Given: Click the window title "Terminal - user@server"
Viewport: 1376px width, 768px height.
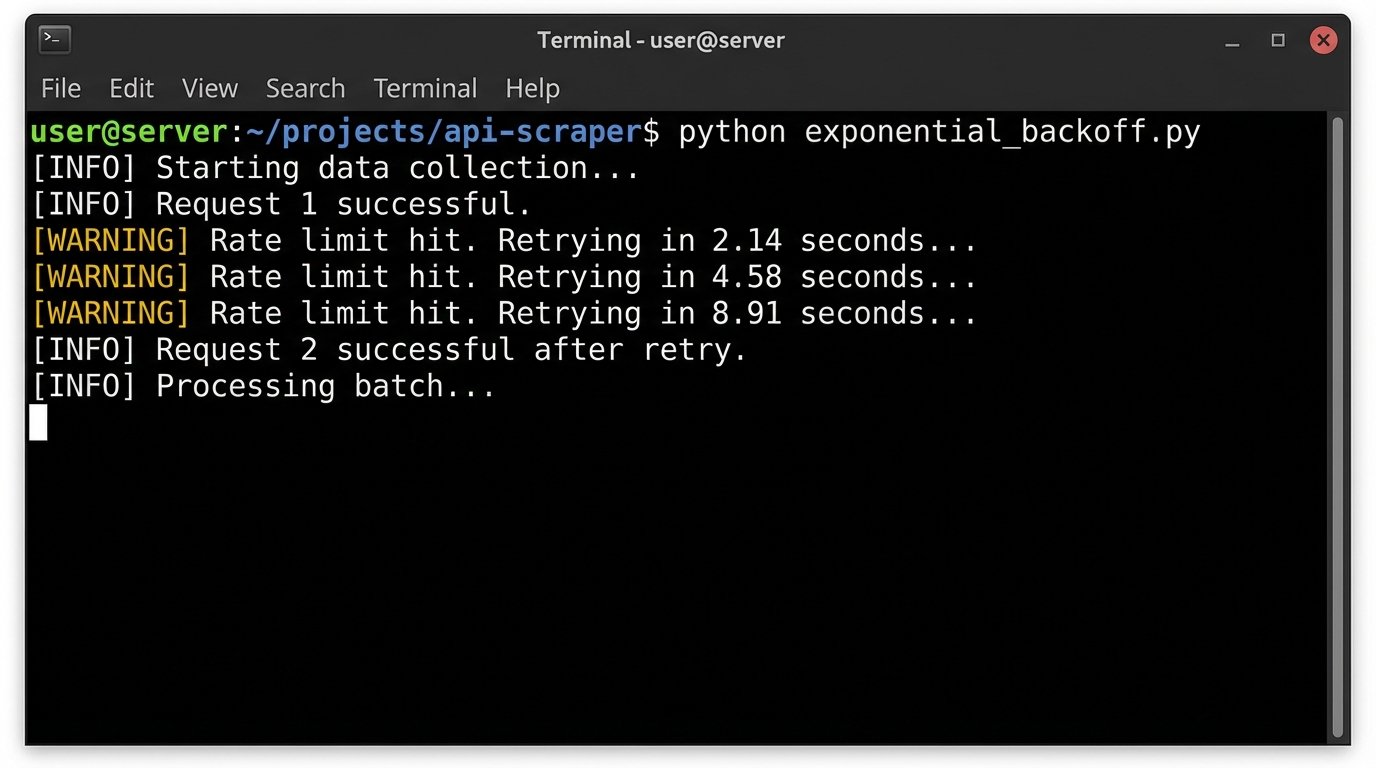Looking at the screenshot, I should click(x=660, y=40).
